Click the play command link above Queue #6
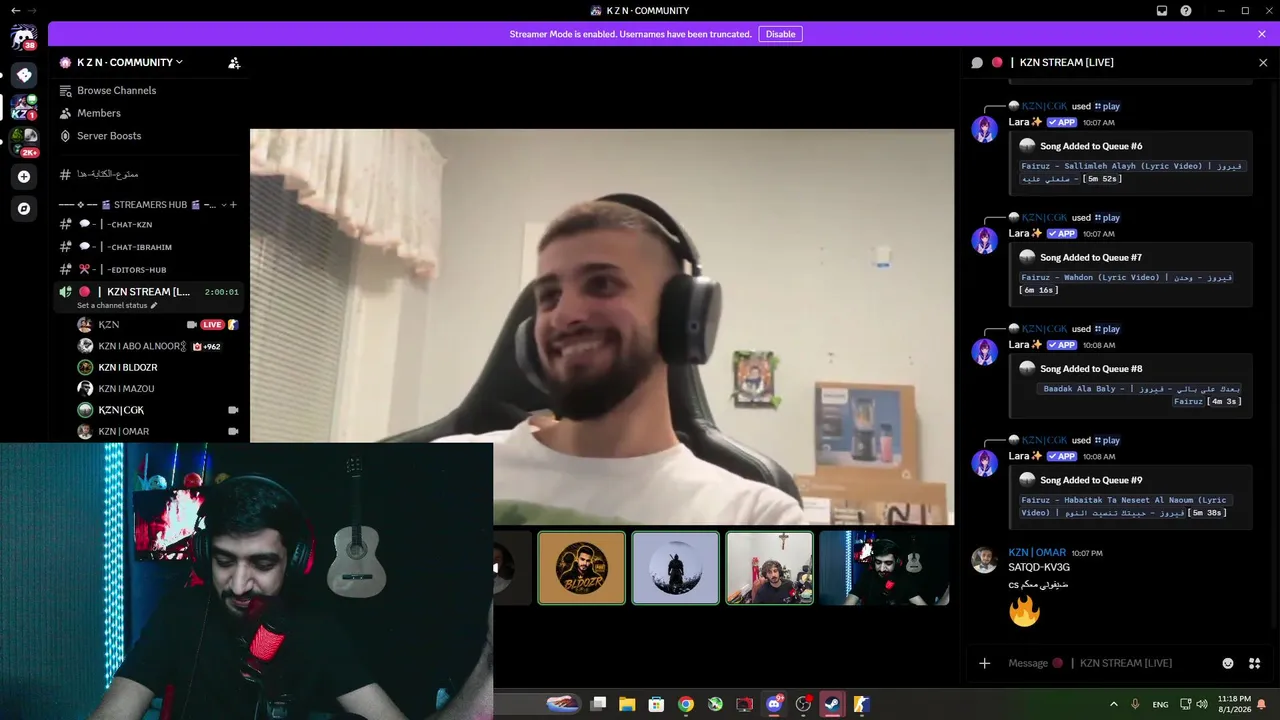1280x720 pixels. click(x=1107, y=106)
